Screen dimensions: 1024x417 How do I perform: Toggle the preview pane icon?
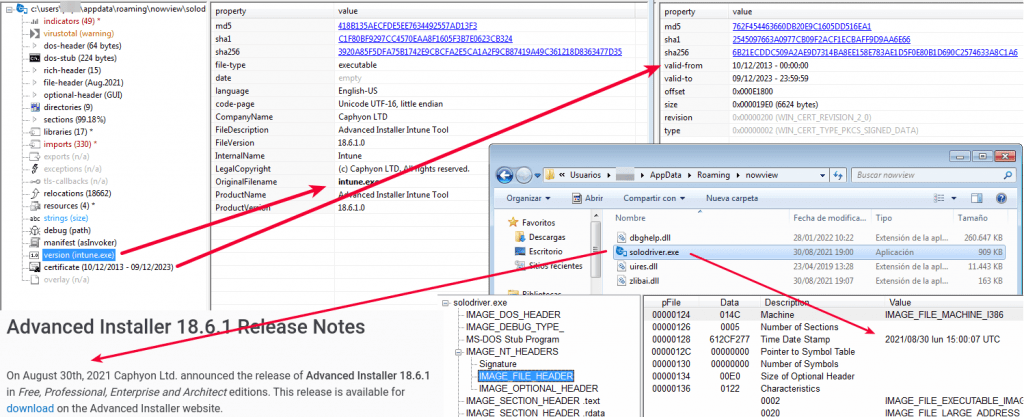click(x=976, y=198)
